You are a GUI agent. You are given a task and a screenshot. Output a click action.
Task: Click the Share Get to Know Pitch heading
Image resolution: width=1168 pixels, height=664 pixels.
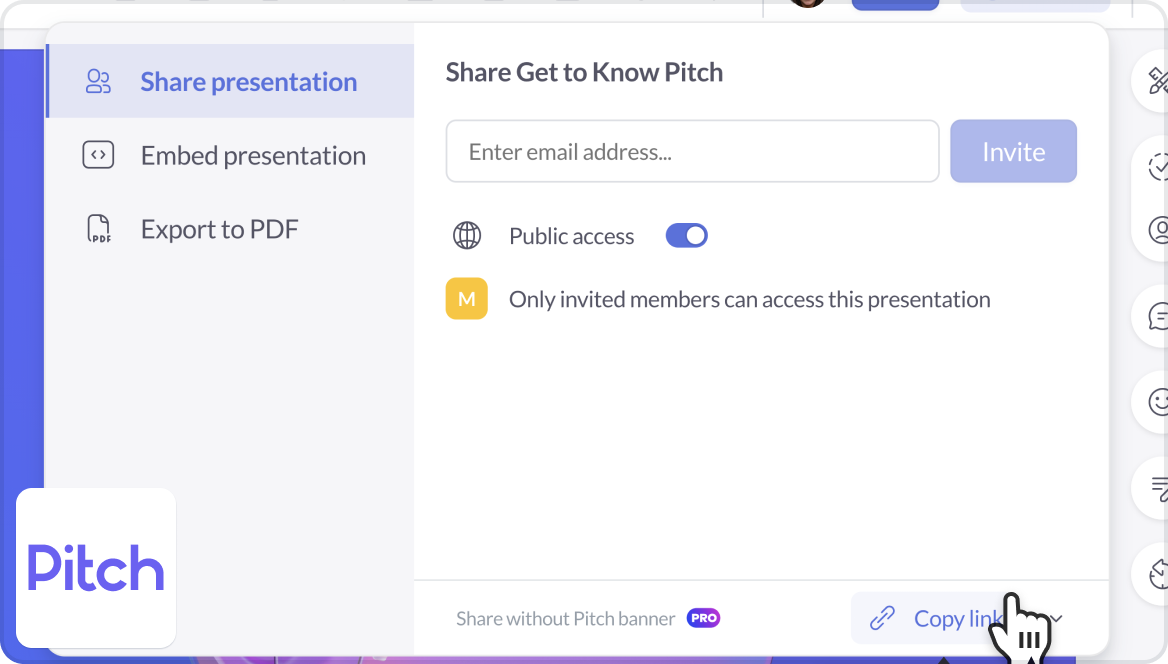584,72
